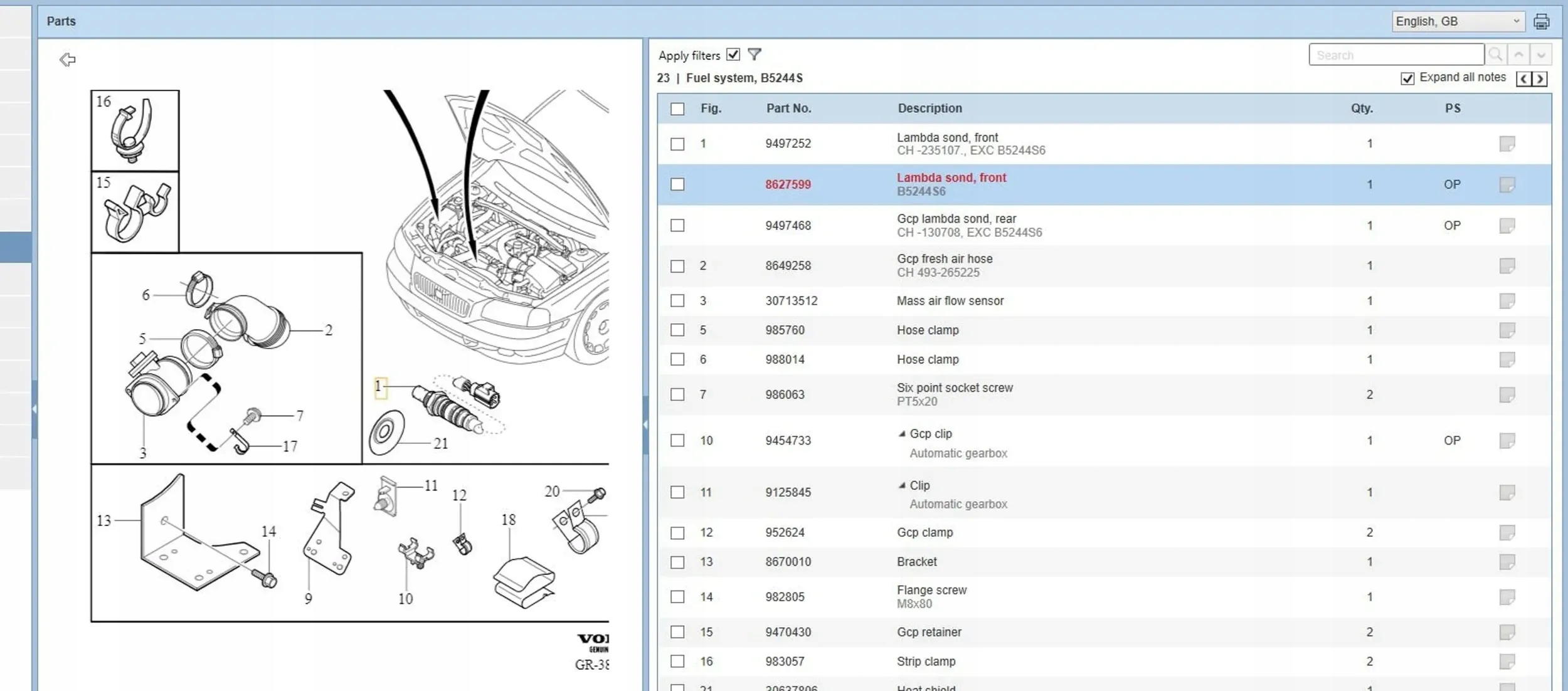Collapse the Clip 9125845 note

902,485
